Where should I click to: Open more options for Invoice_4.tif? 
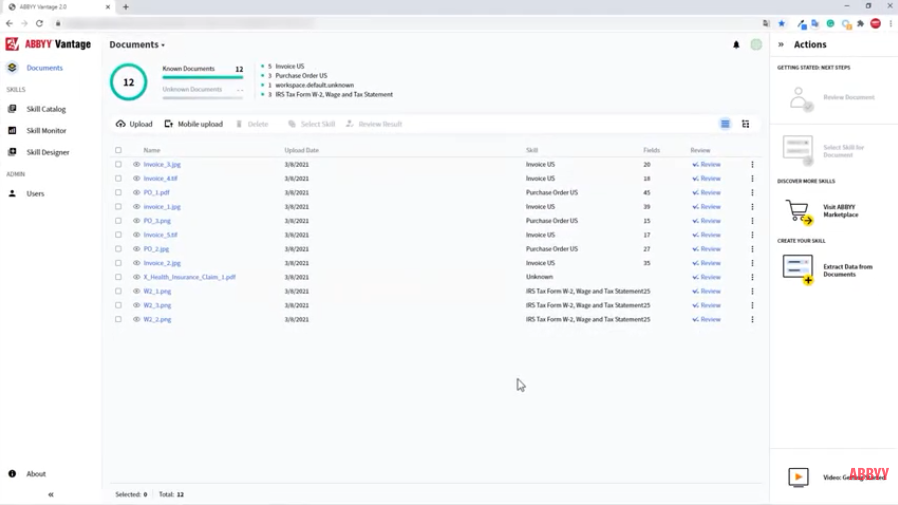pos(753,178)
